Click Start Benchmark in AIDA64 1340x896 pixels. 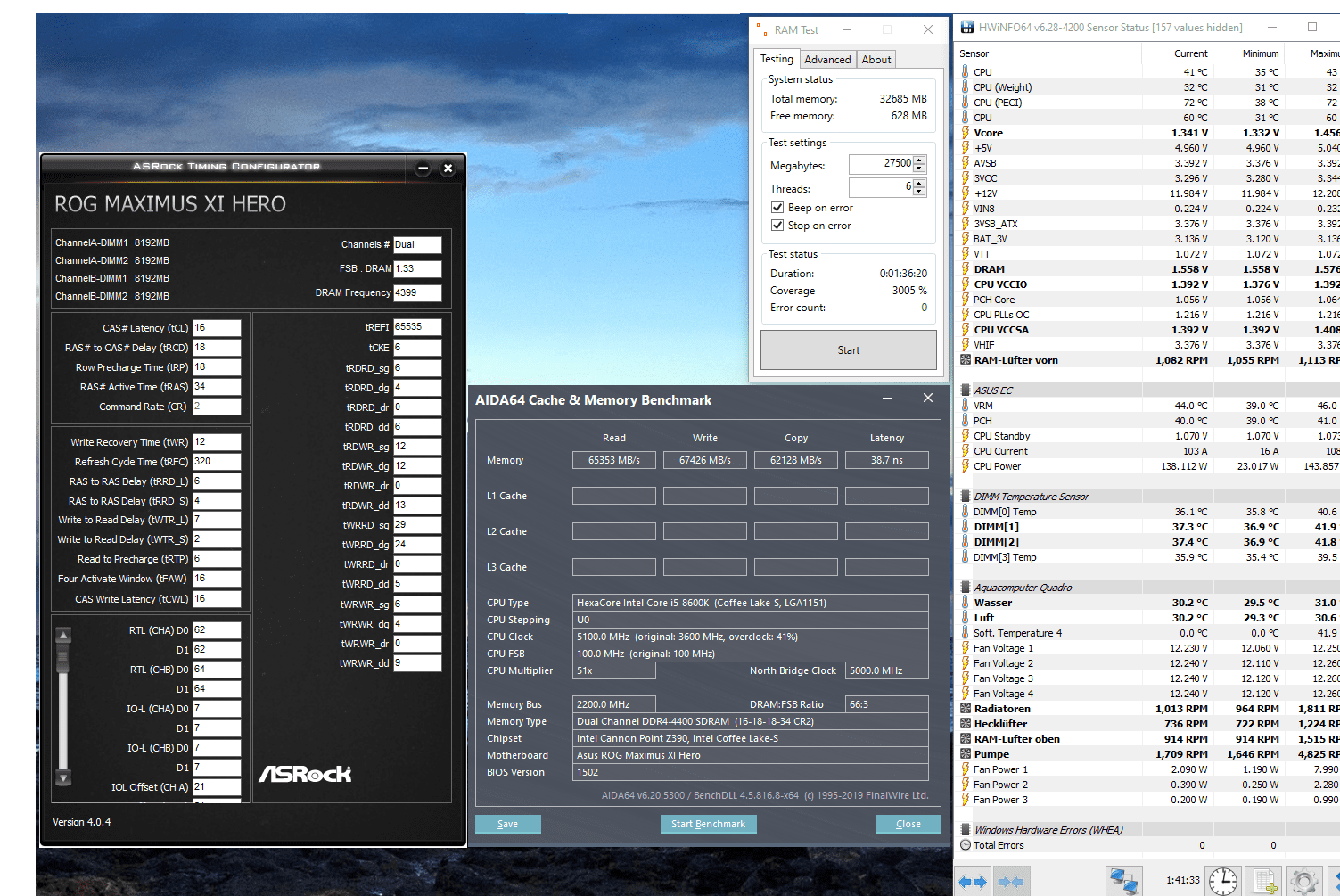[708, 824]
